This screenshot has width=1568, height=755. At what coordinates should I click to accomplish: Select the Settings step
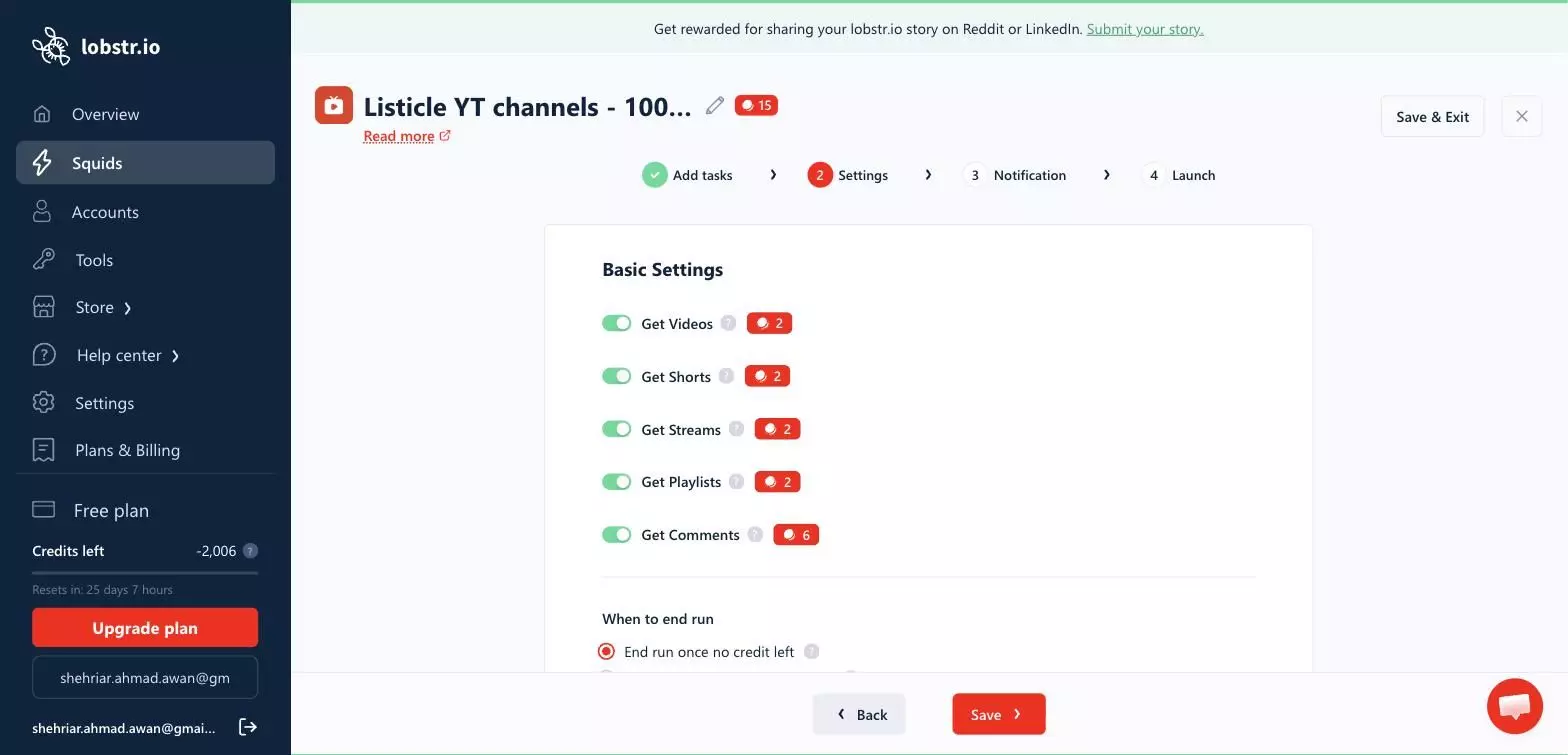pyautogui.click(x=848, y=175)
